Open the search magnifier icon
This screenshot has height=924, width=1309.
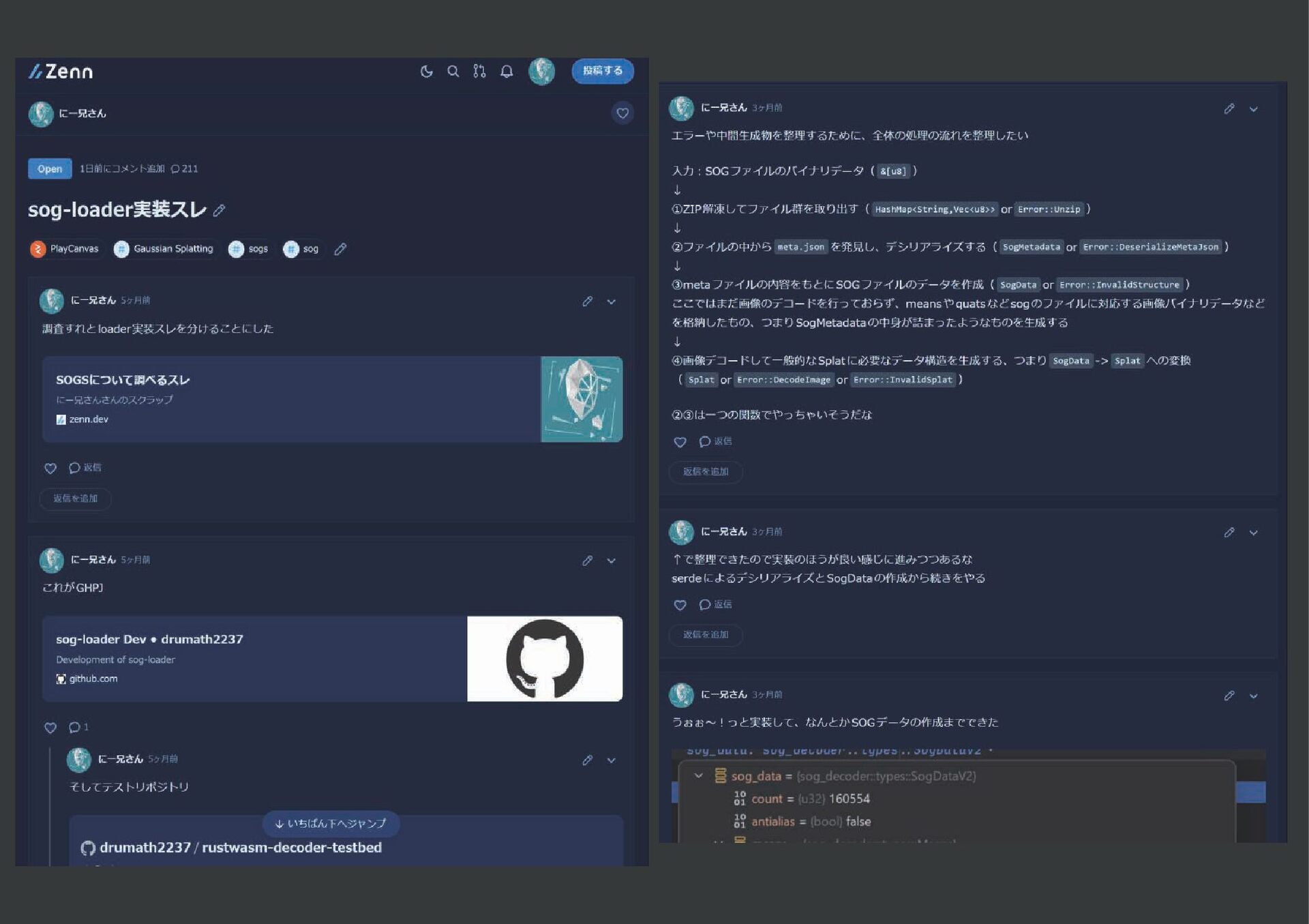pyautogui.click(x=453, y=72)
